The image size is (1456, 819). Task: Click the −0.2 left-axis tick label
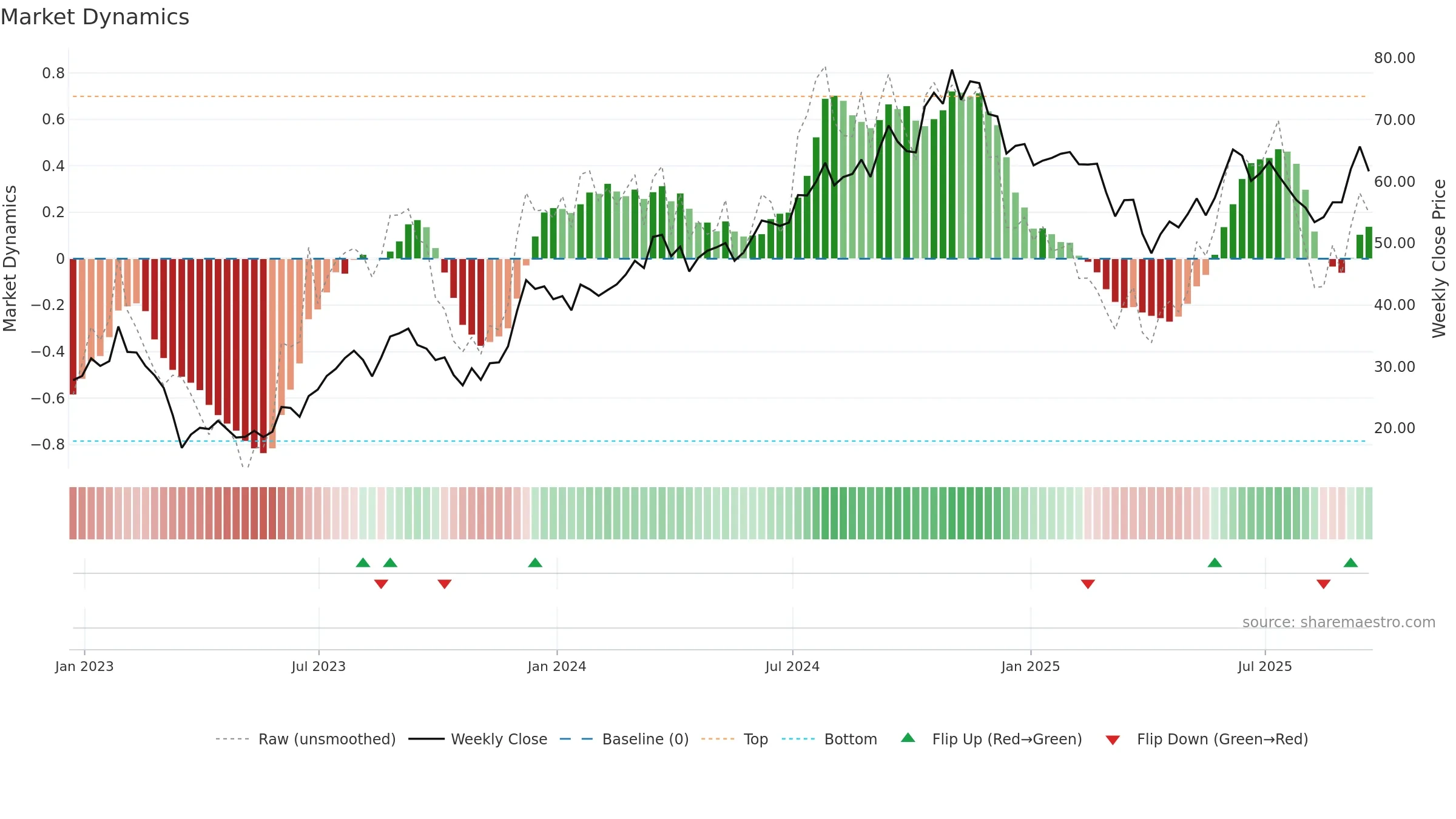click(x=48, y=305)
